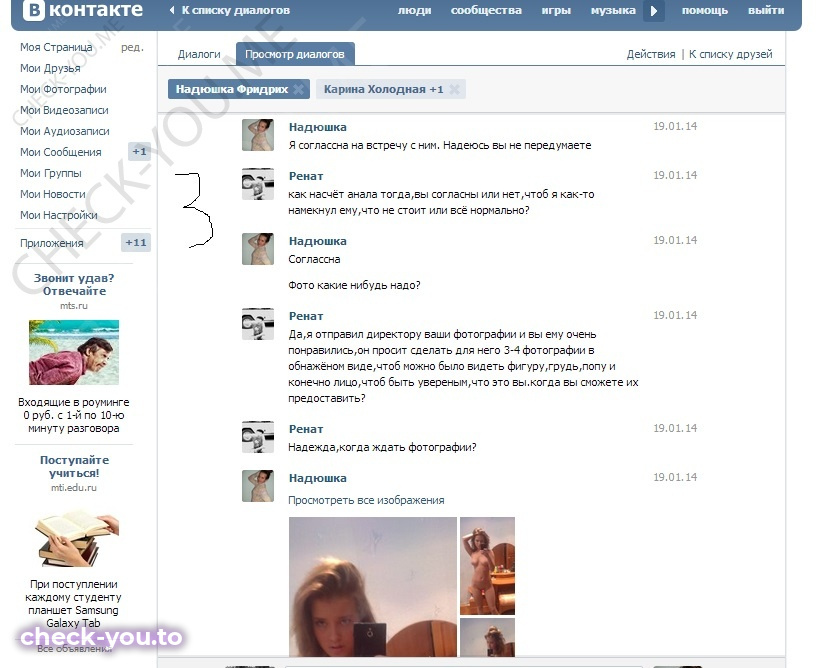The image size is (840, 668).
Task: Close the 'Карина Холодная' dialog tab
Action: [x=454, y=89]
